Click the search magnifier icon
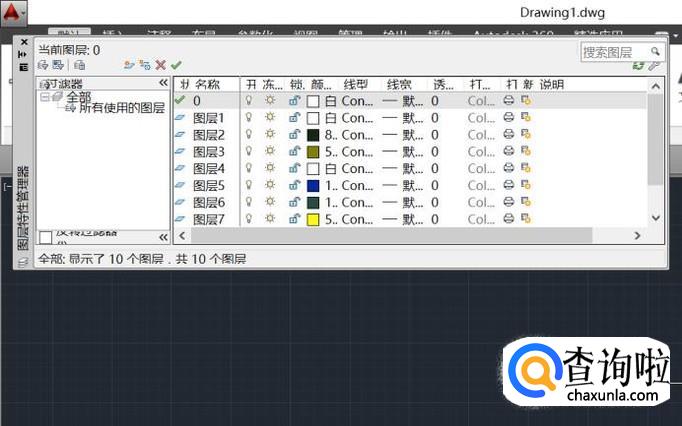This screenshot has width=682, height=426. coord(655,52)
